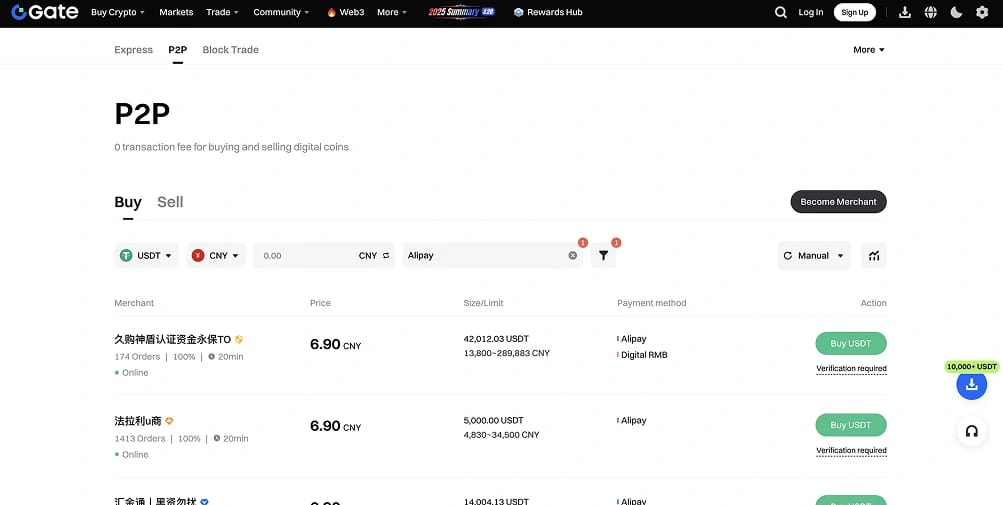Click the blue floating download button
Screen dimensions: 1003x505
click(972, 385)
